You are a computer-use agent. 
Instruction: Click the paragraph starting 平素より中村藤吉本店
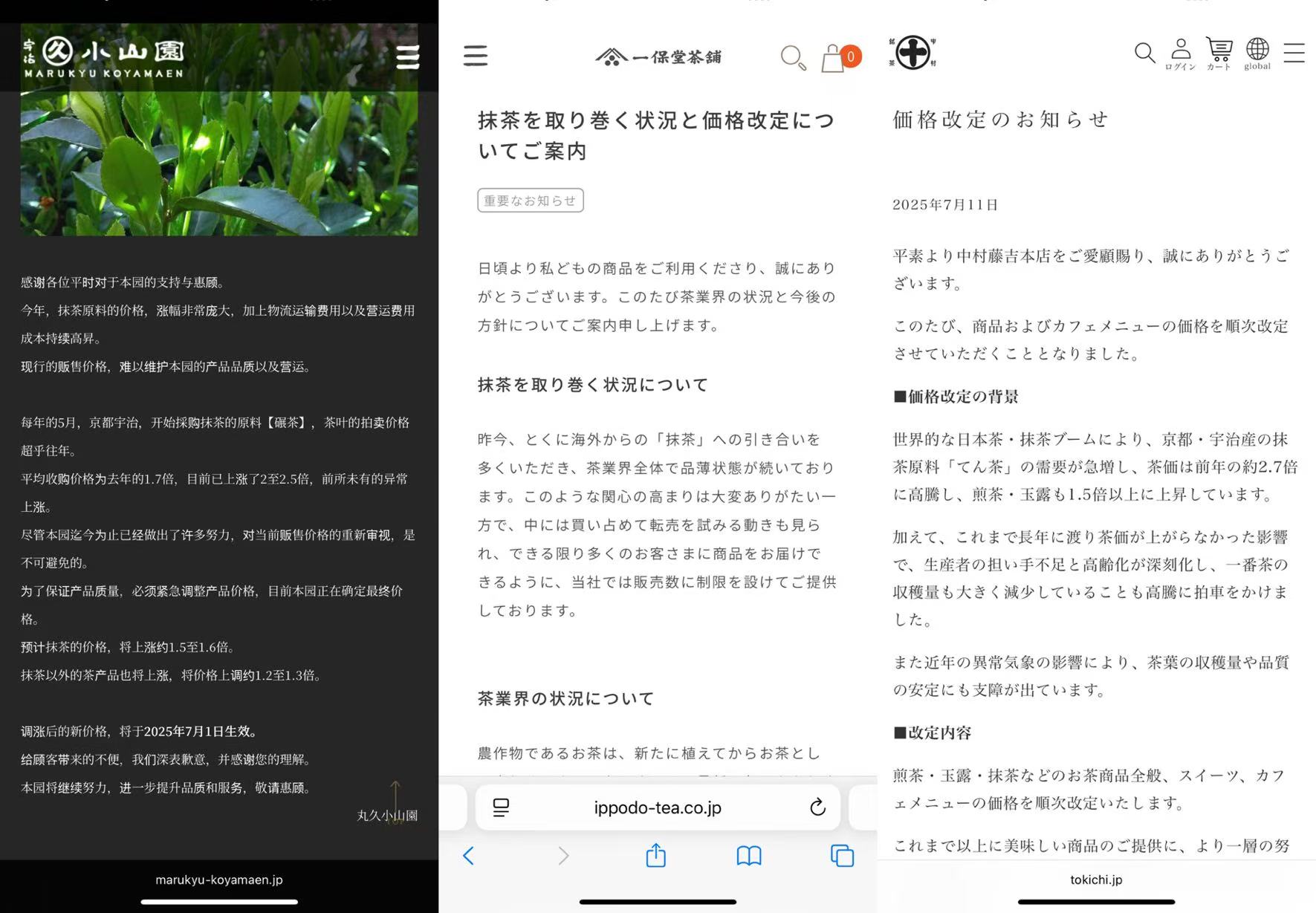[1091, 269]
